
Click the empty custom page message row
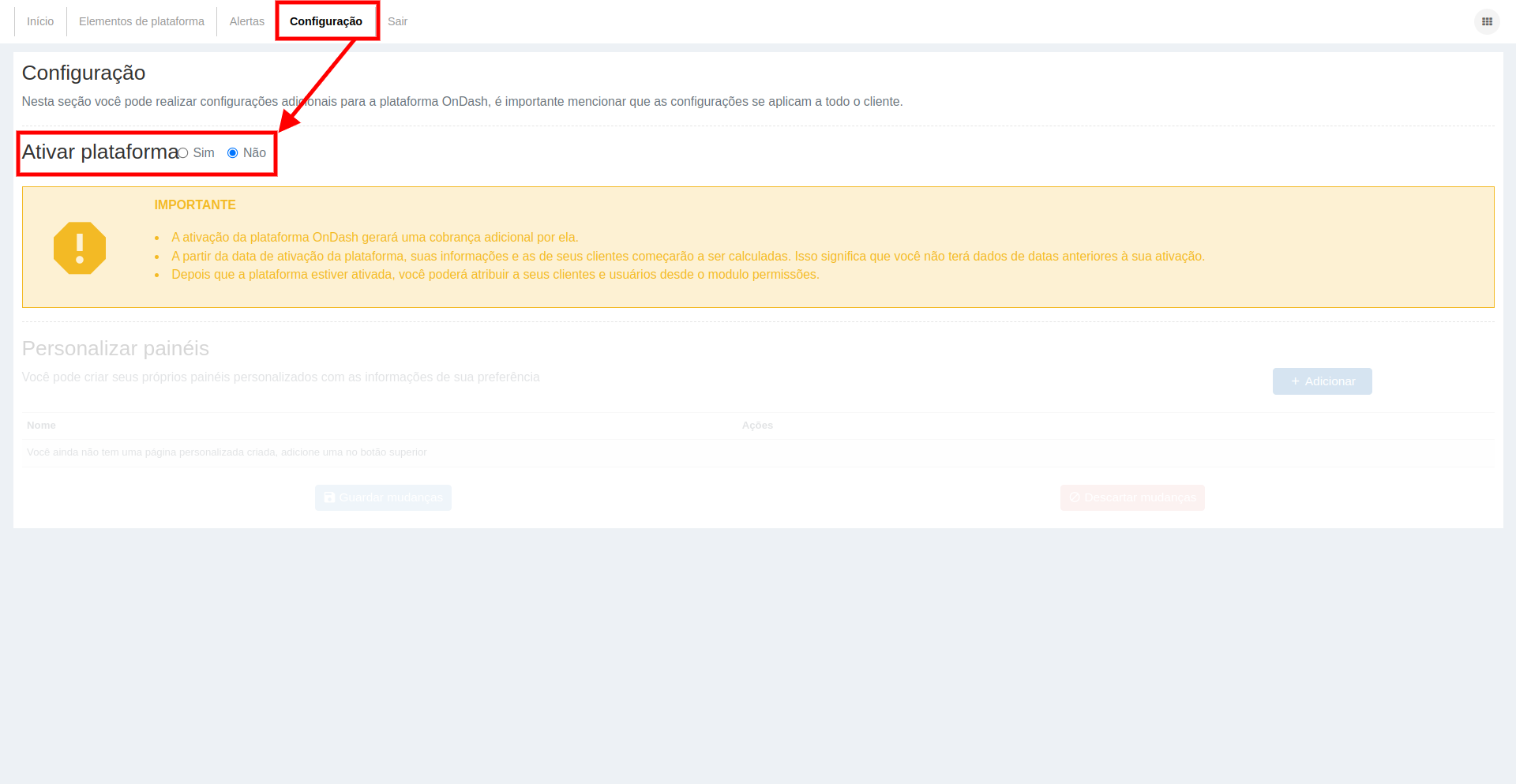[758, 452]
